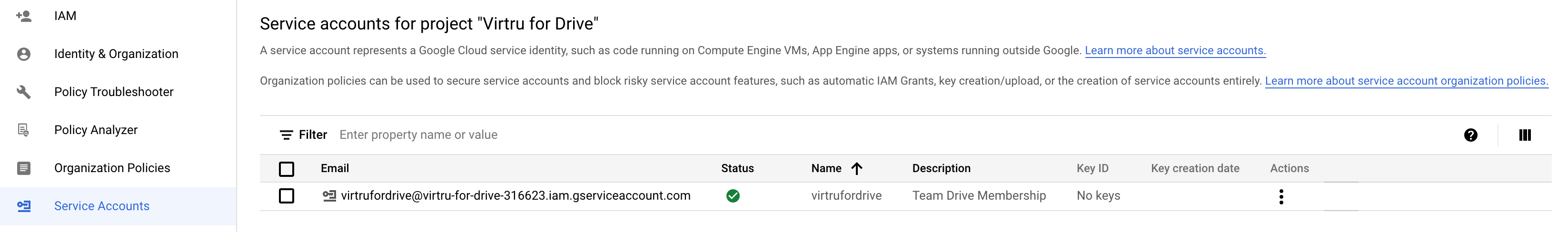Image resolution: width=1568 pixels, height=232 pixels.
Task: Sort by the Email column header
Action: point(335,168)
